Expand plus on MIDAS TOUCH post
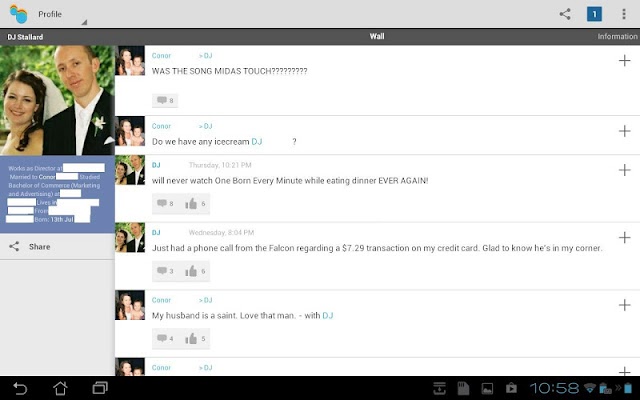640x400 pixels. pyautogui.click(x=624, y=60)
